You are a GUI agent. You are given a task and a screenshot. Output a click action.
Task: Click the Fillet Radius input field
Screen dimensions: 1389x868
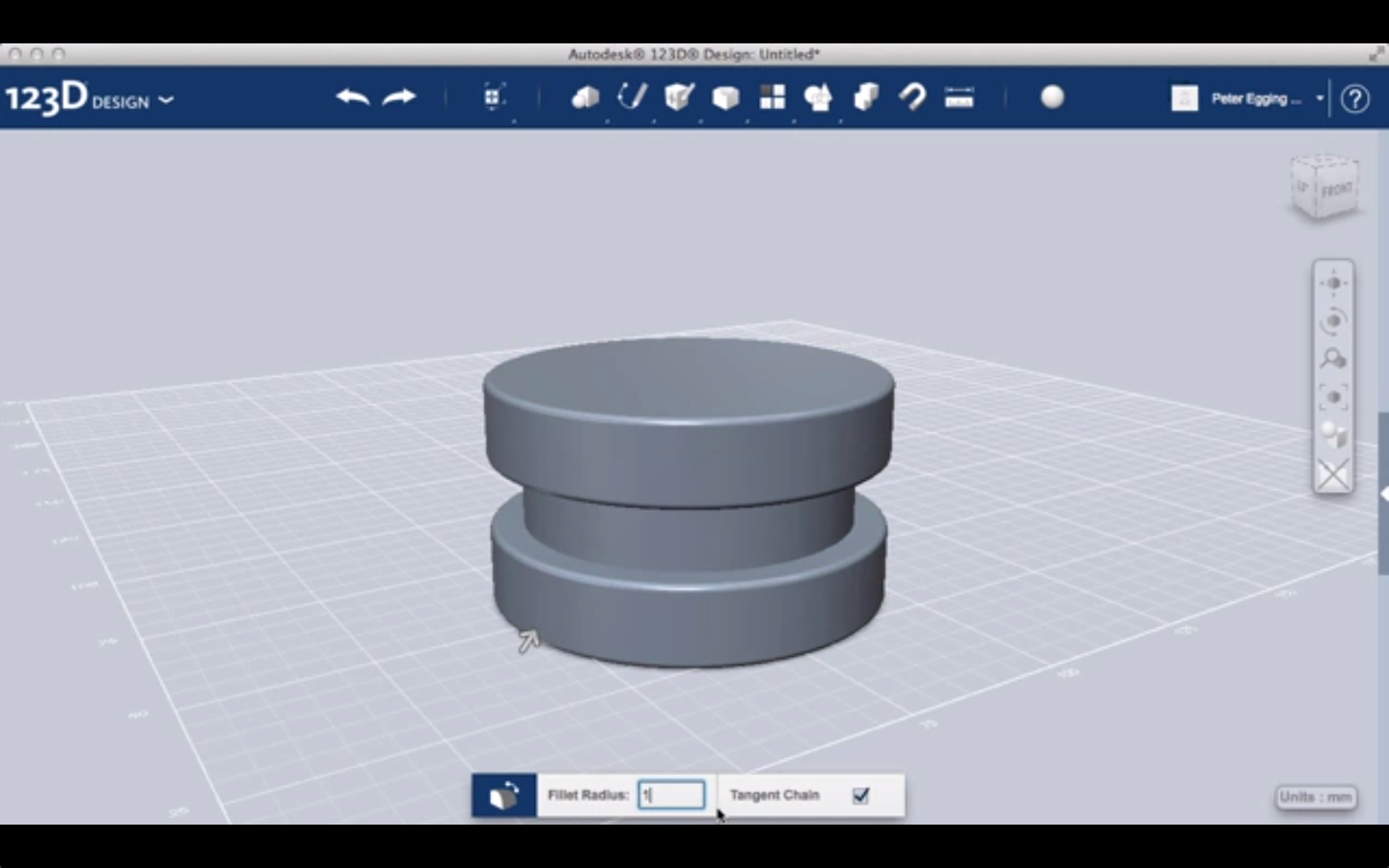point(671,795)
